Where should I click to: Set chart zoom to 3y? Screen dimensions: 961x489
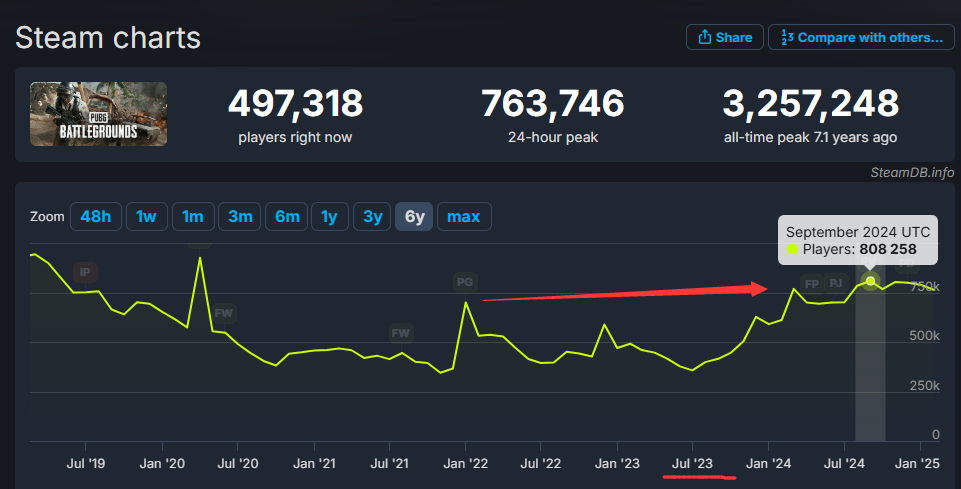pos(372,216)
